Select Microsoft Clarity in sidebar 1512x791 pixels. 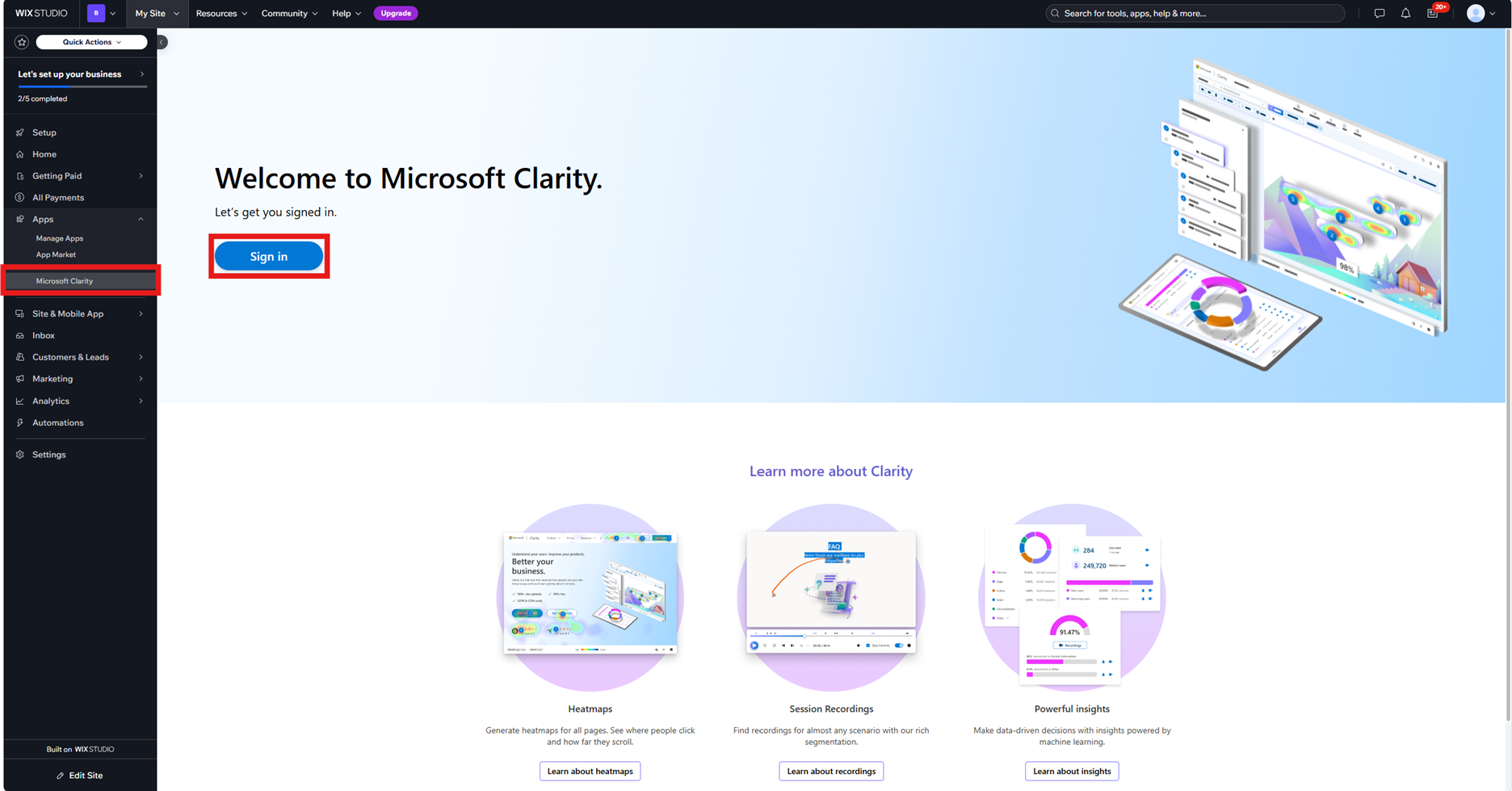click(x=80, y=281)
